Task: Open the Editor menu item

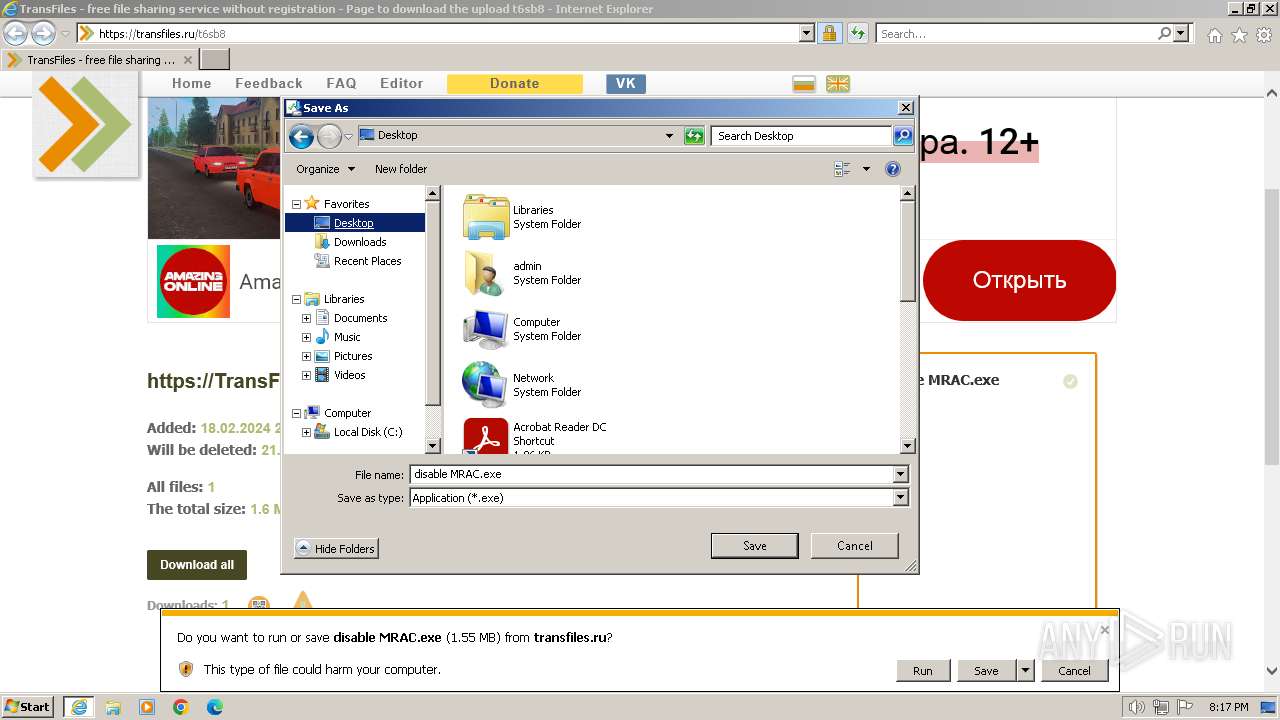Action: (401, 84)
